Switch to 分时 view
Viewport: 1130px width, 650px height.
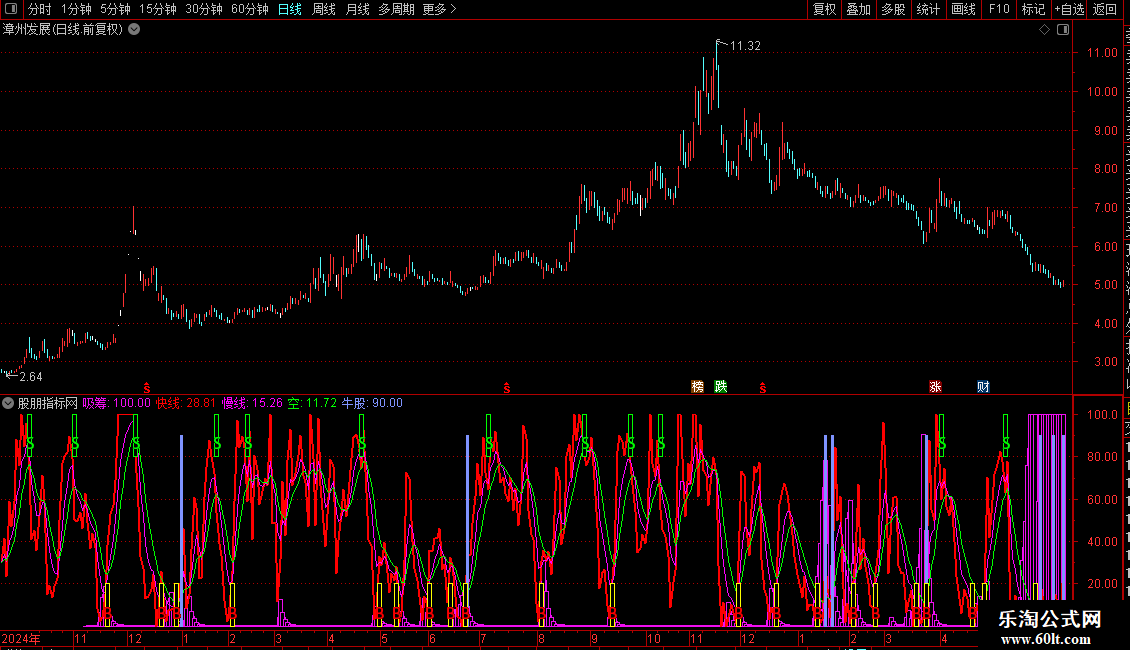coord(40,9)
